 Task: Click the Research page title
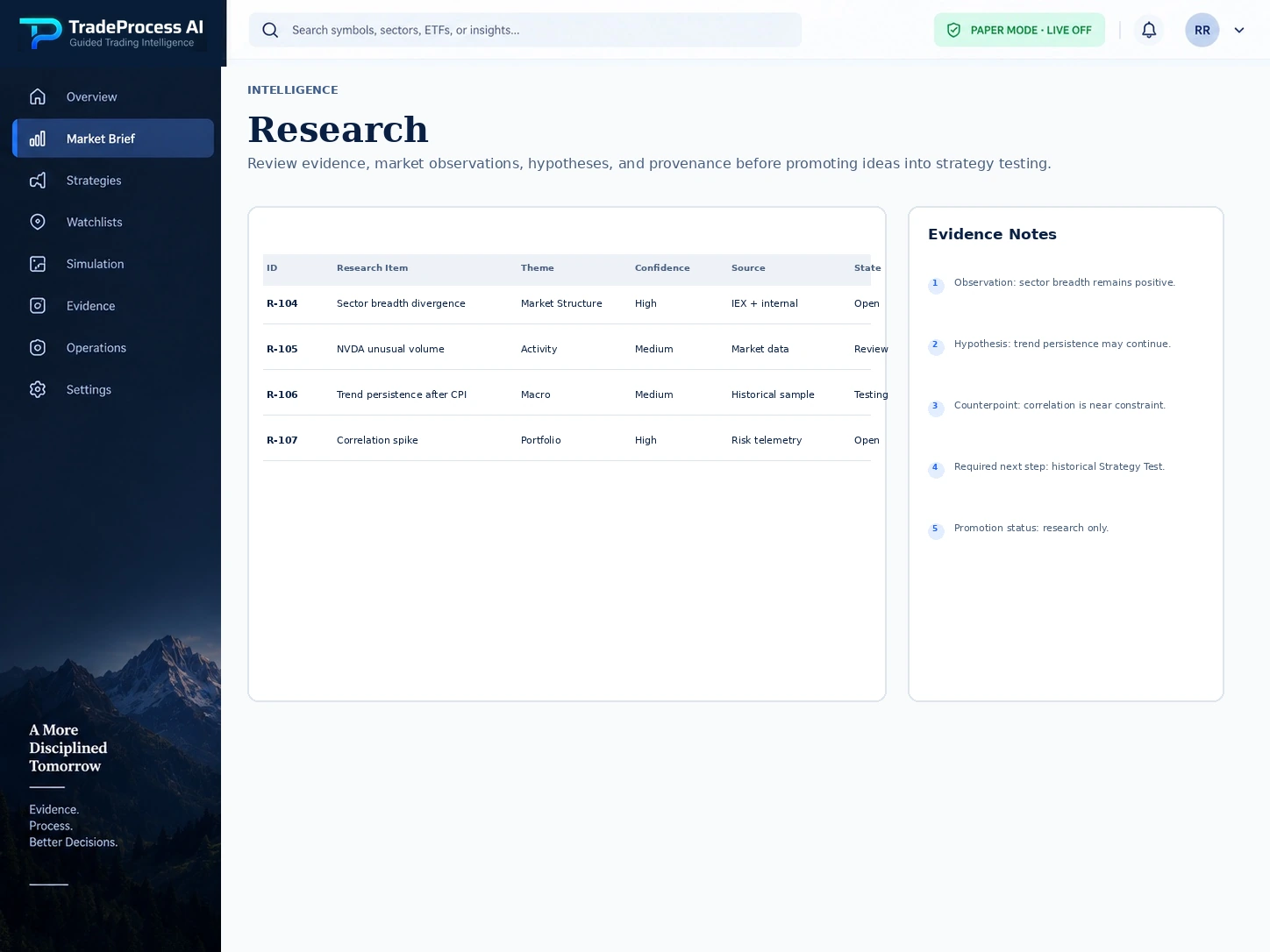coord(338,129)
